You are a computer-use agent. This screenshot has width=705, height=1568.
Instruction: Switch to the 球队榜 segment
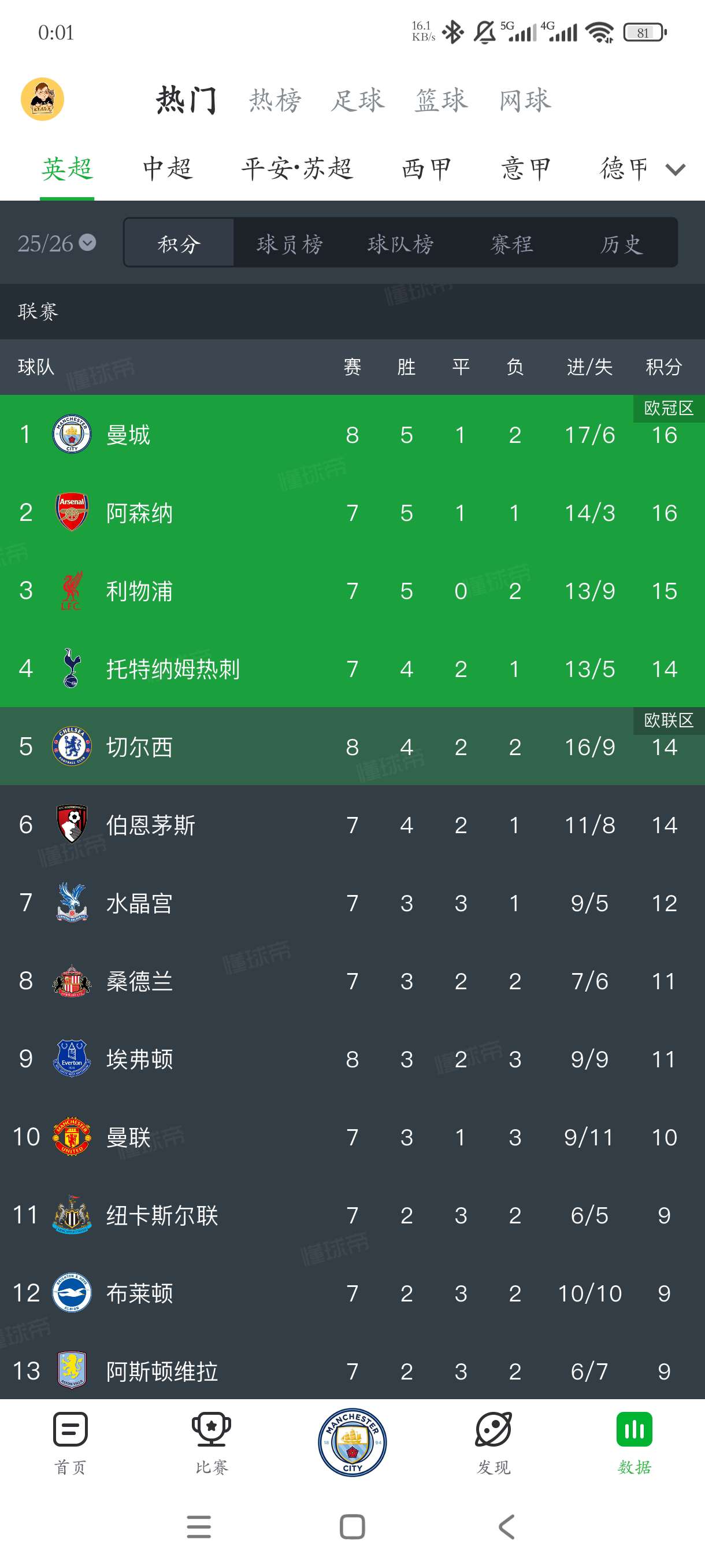point(400,243)
